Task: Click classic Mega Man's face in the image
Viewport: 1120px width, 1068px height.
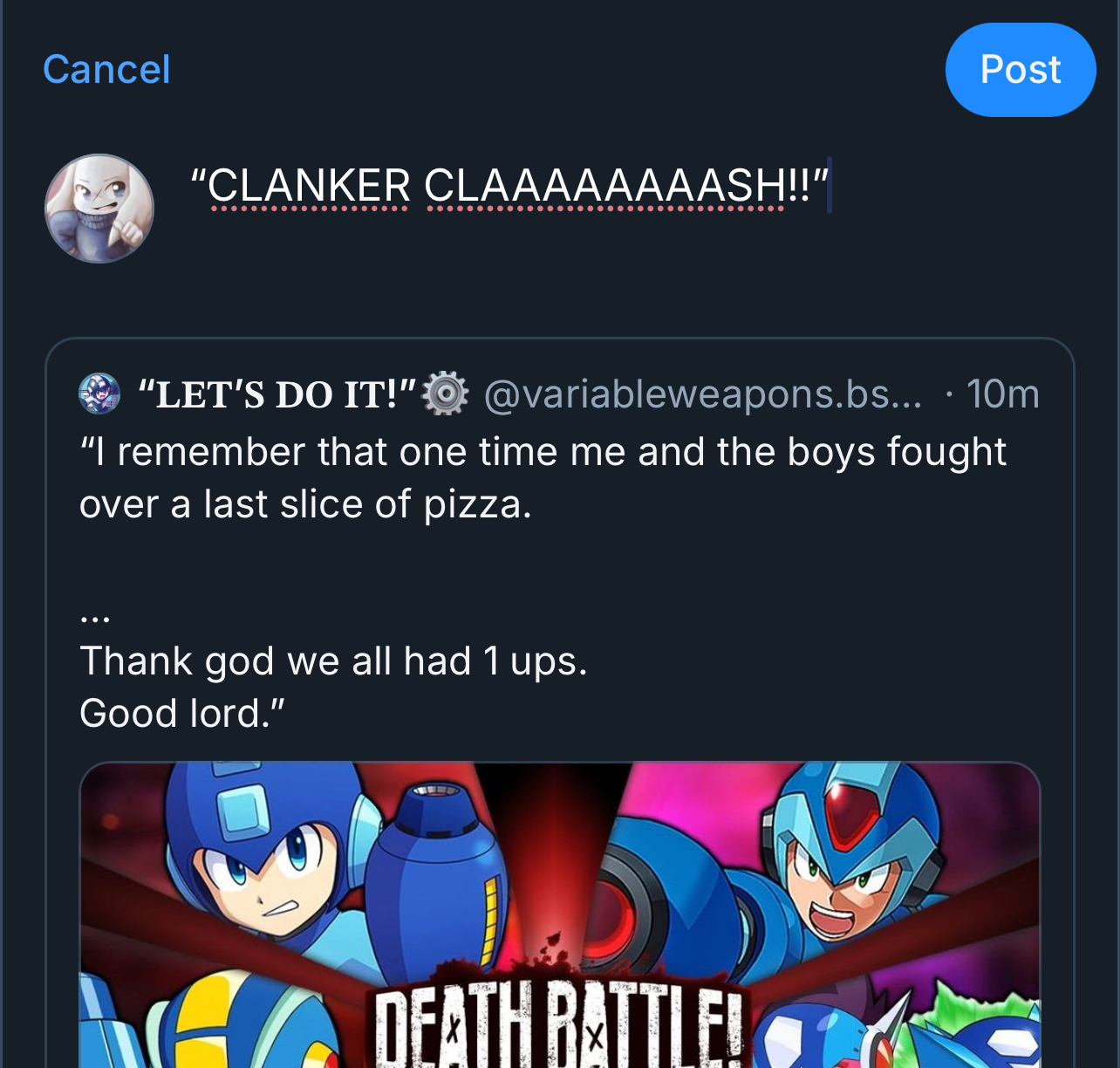Action: pyautogui.click(x=262, y=873)
